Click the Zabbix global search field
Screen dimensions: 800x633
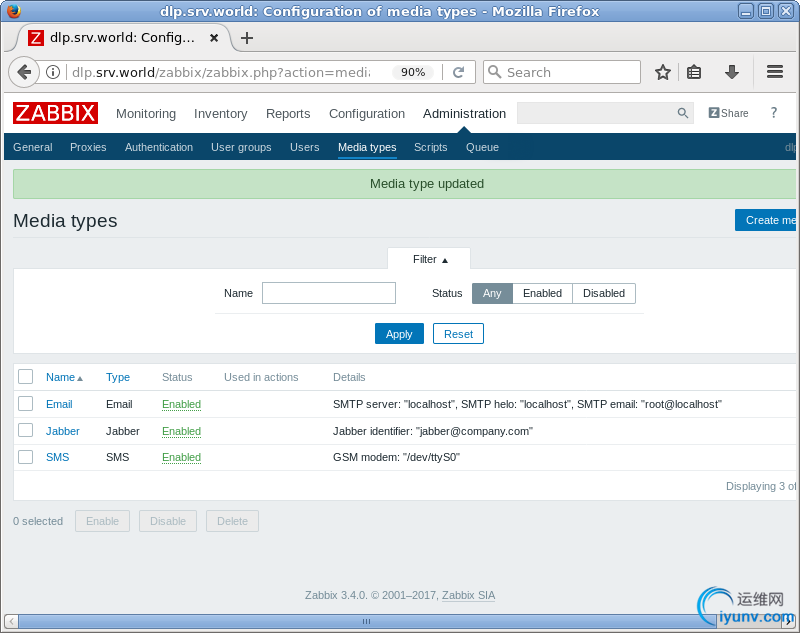(x=605, y=113)
